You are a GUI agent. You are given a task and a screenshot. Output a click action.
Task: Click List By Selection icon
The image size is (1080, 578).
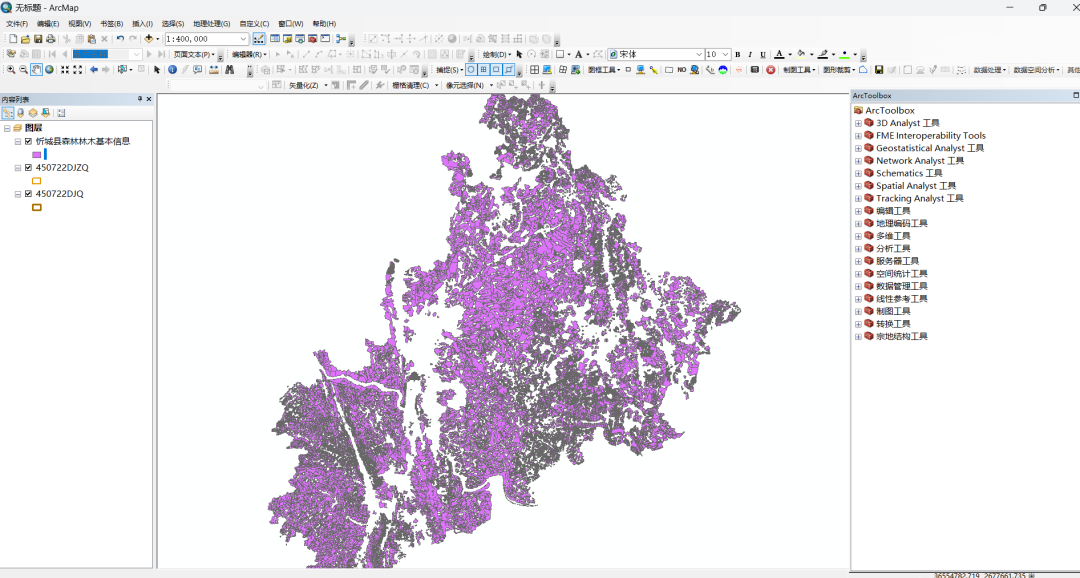point(45,113)
